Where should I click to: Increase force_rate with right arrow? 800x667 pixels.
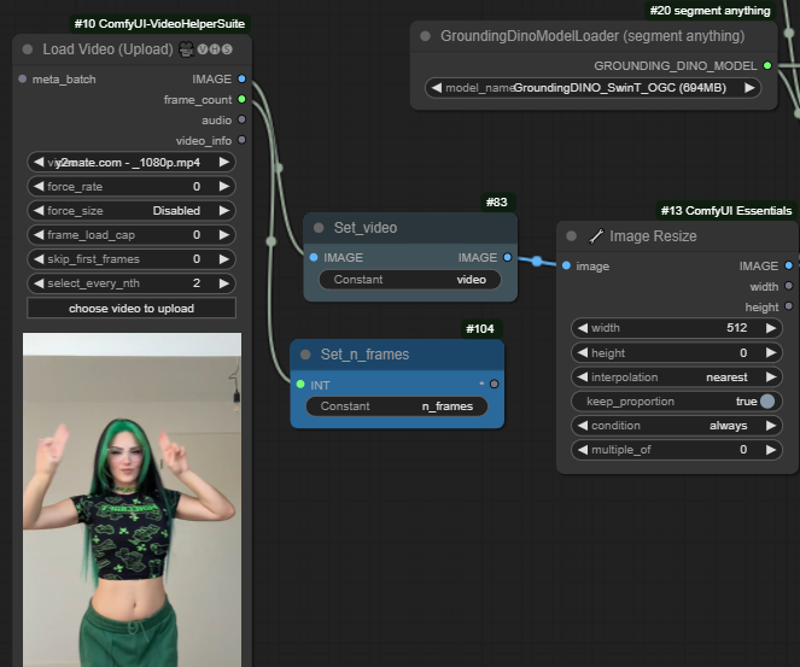(x=224, y=187)
